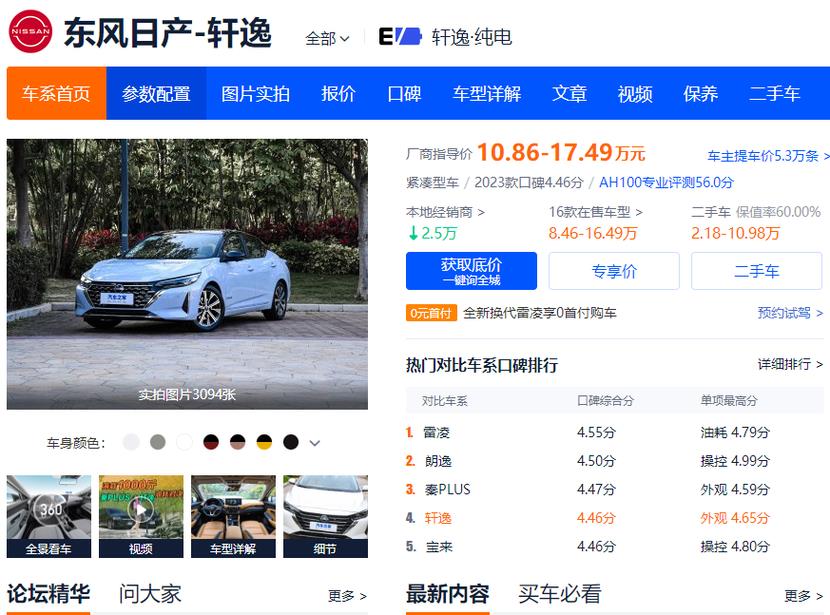Click the 2.18-10.98万 used car price
The width and height of the screenshot is (830, 615).
(x=735, y=233)
